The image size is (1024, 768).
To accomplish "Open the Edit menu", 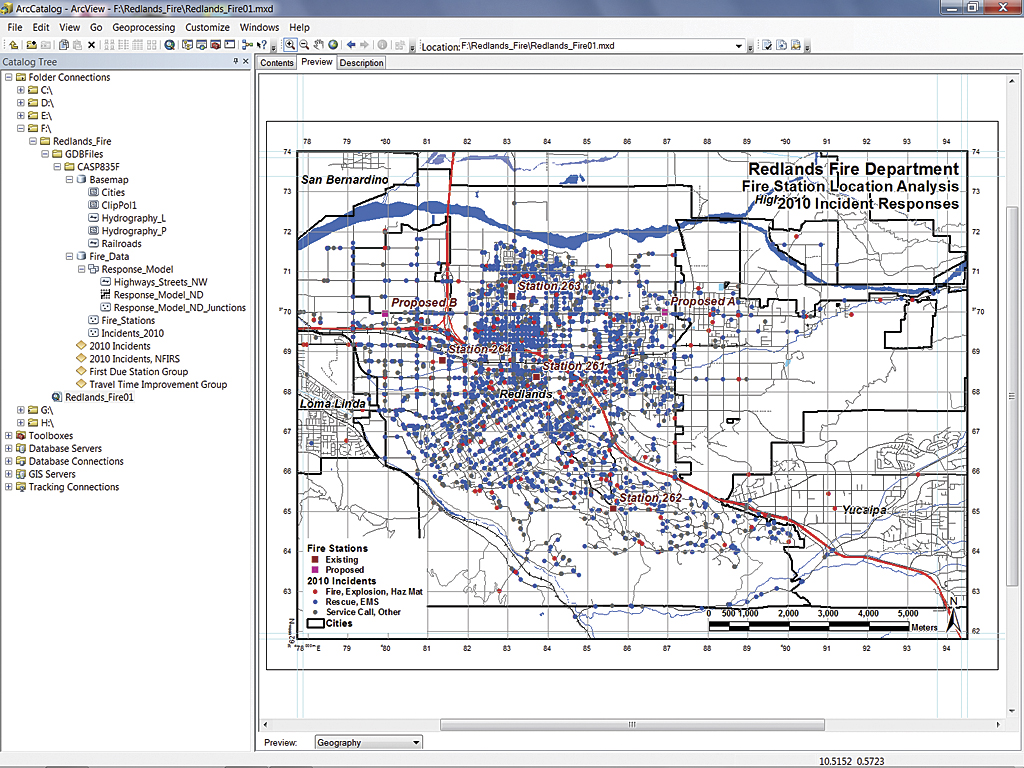I will pos(40,27).
